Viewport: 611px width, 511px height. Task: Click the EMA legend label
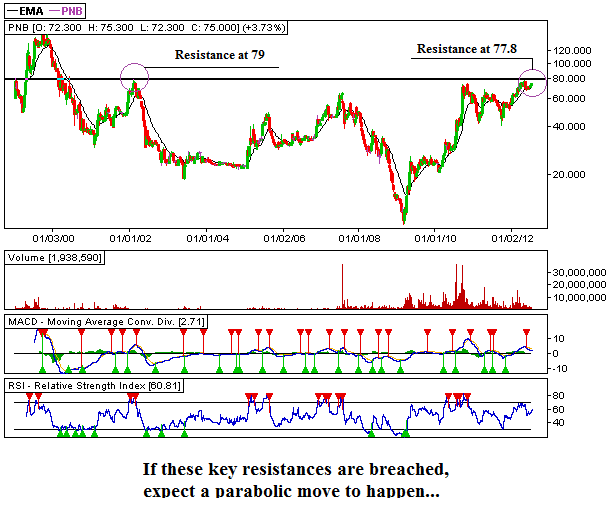click(x=31, y=11)
